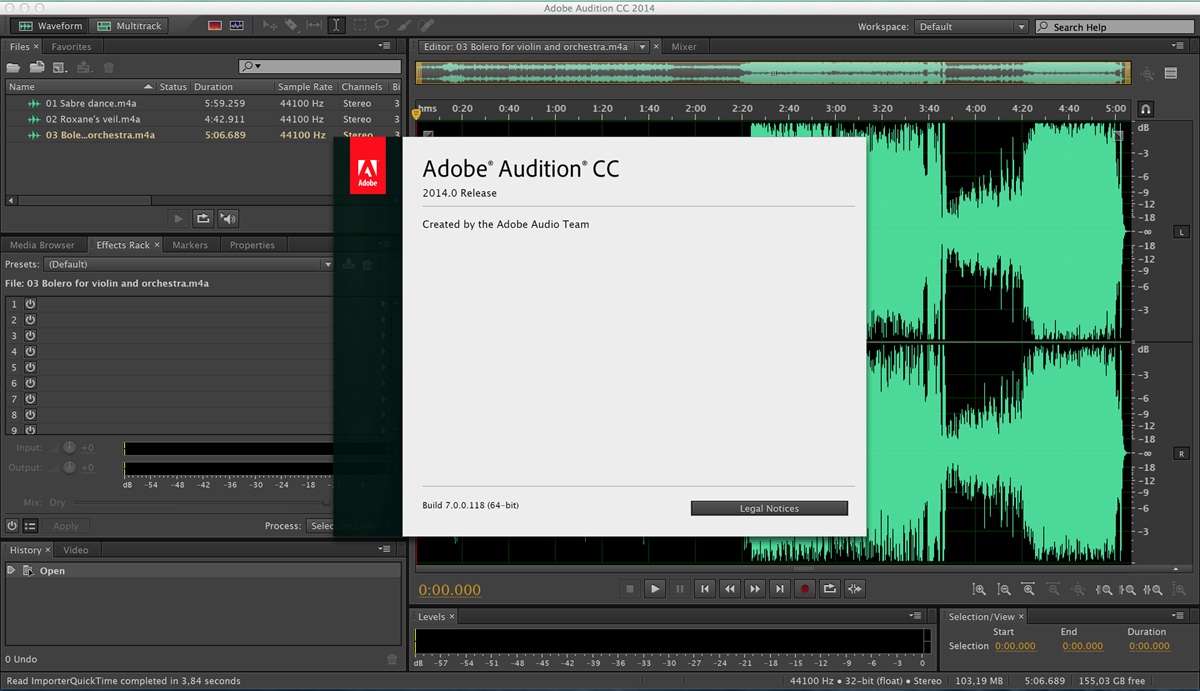Open the History panel options menu
This screenshot has height=691, width=1200.
[x=385, y=549]
